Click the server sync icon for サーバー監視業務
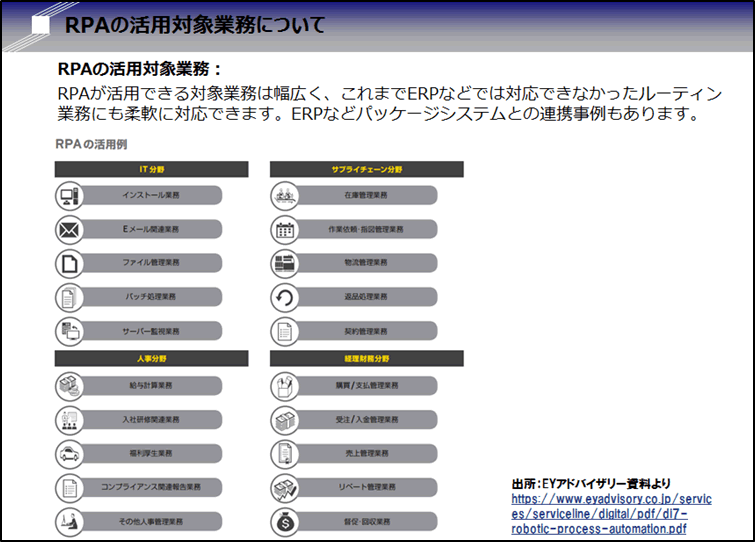 pyautogui.click(x=69, y=331)
